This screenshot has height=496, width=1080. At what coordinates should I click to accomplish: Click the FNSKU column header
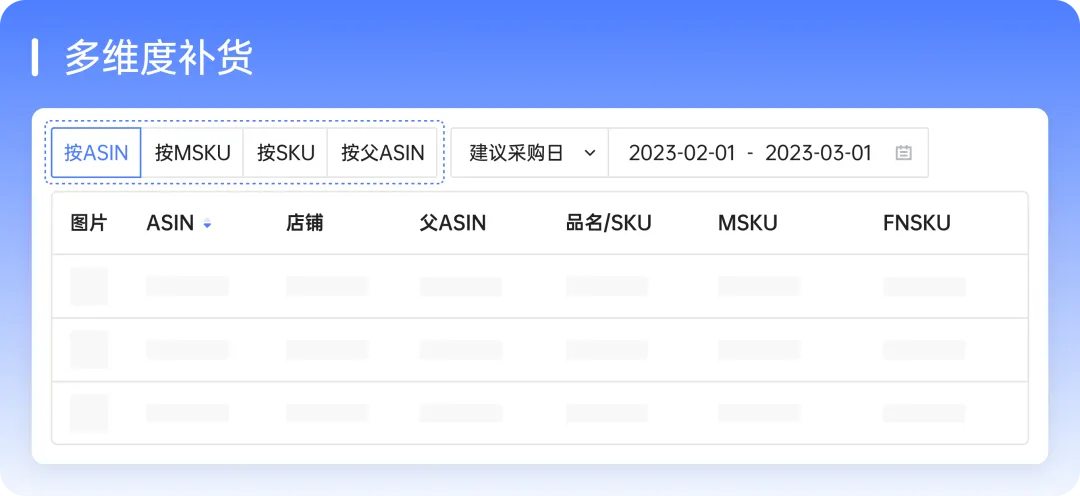click(x=917, y=223)
